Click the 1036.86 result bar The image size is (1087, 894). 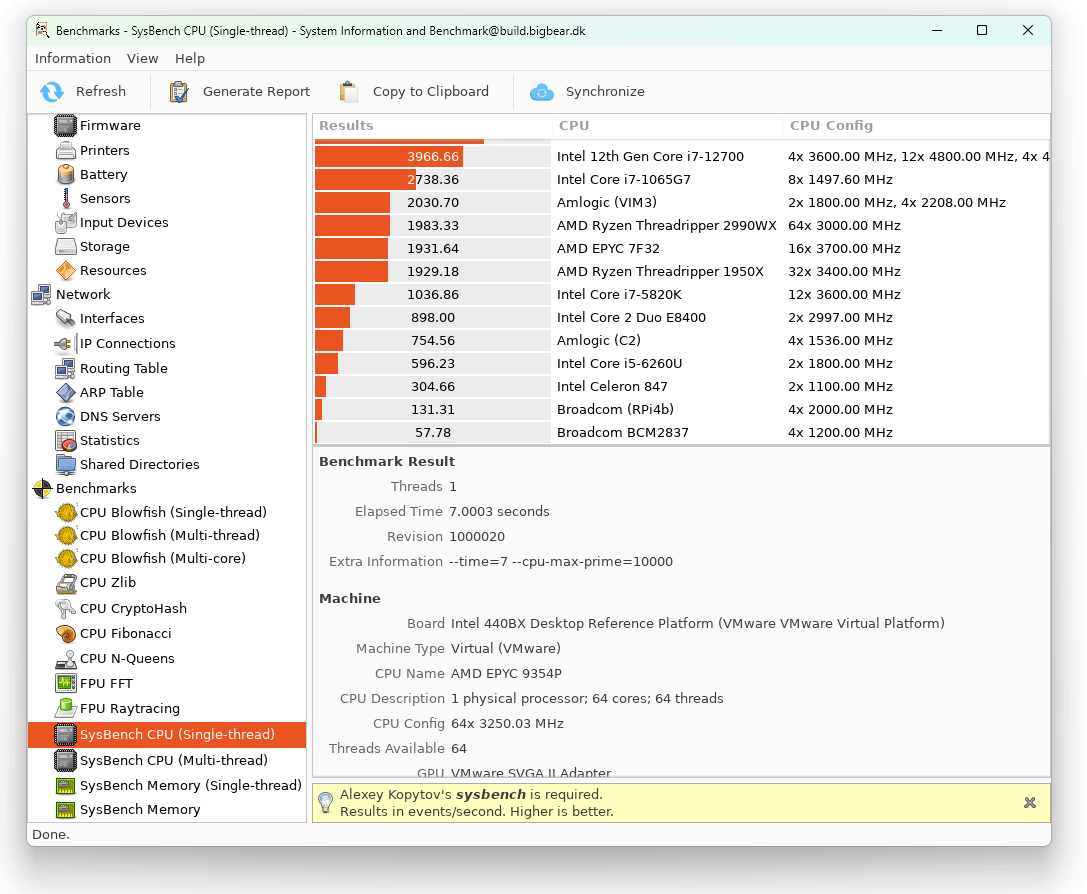(x=433, y=295)
